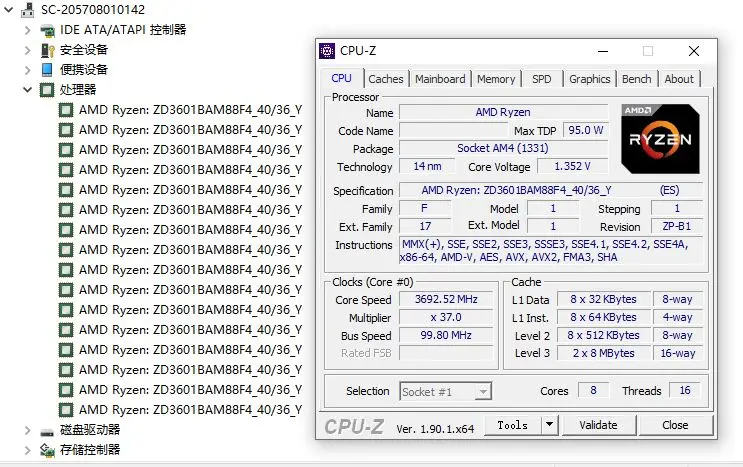Close CPU-Z with the X button

[694, 51]
